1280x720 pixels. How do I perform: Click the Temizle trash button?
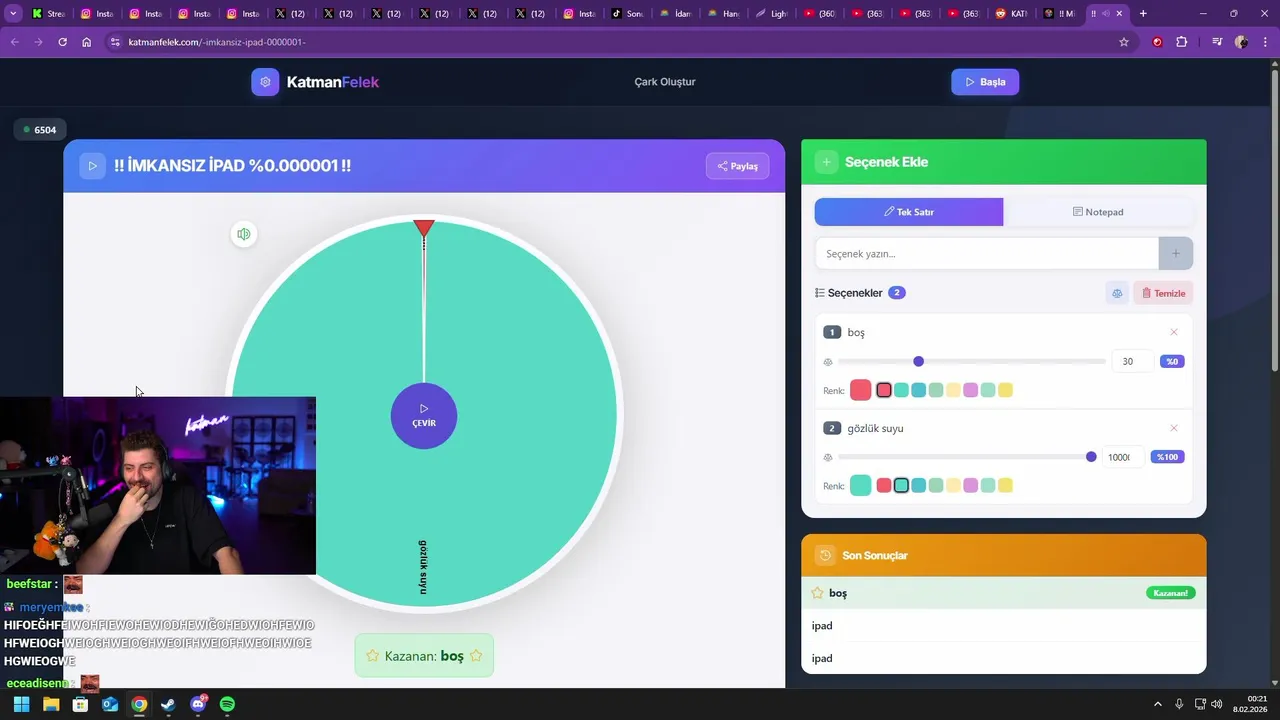pyautogui.click(x=1163, y=293)
